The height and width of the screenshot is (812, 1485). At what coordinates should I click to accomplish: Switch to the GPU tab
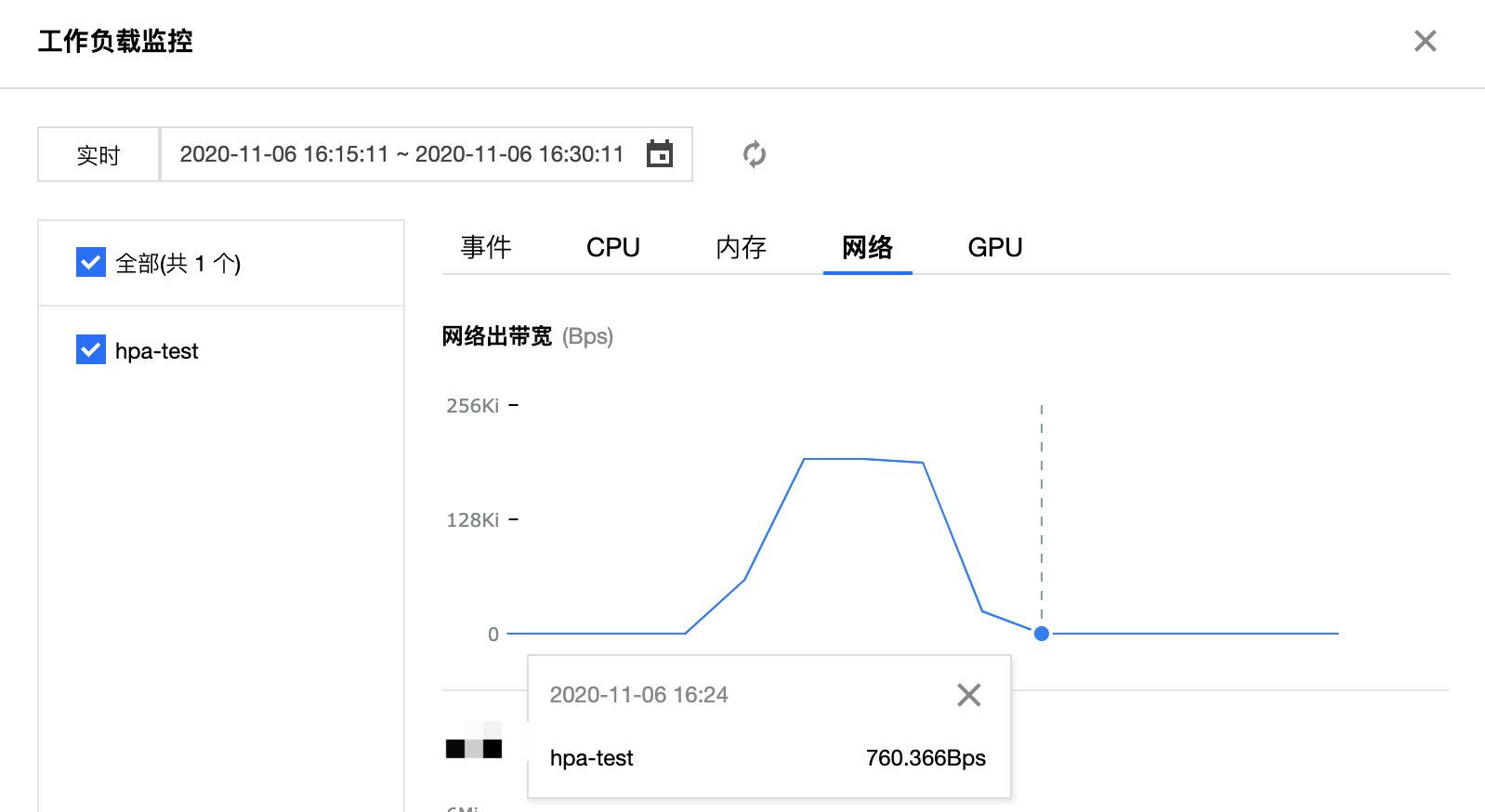tap(994, 247)
